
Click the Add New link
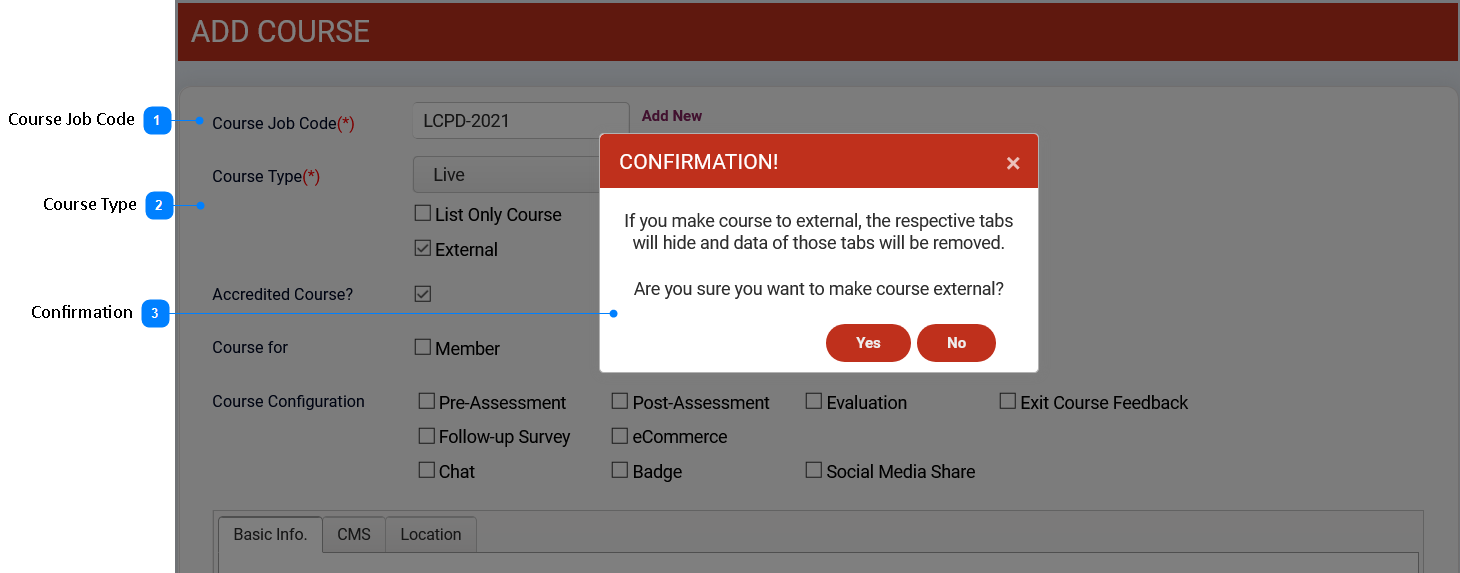671,116
